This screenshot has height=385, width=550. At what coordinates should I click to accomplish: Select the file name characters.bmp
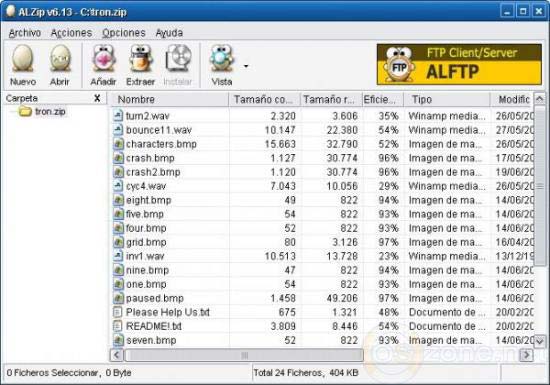(161, 144)
